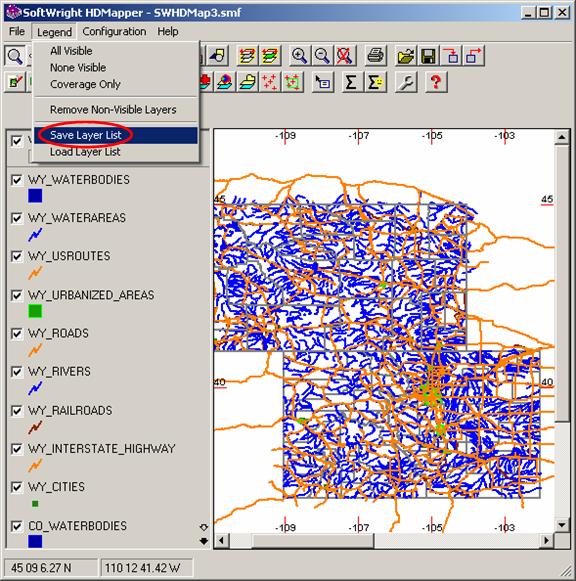Click the map vertical scrollbar up arrow
The height and width of the screenshot is (581, 576).
coord(562,137)
